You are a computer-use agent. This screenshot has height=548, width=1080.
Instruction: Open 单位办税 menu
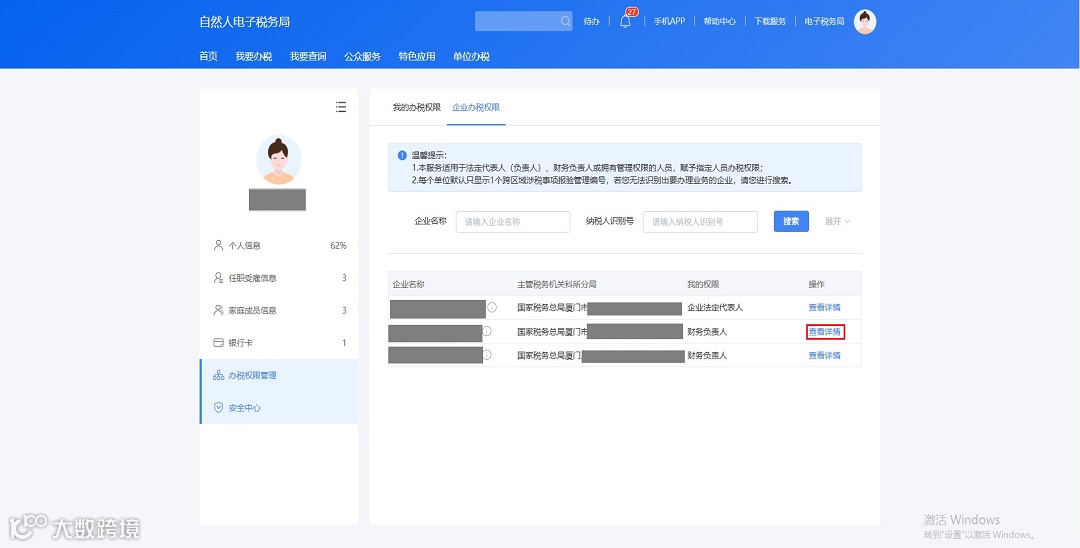471,56
